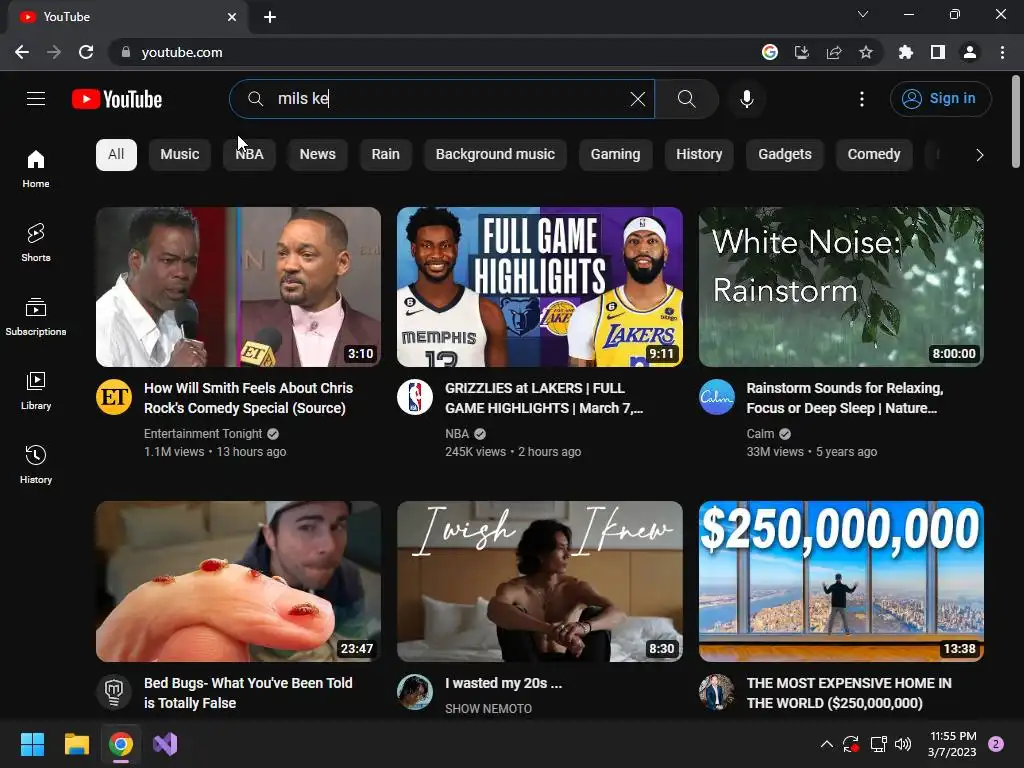Open GRIZZLIES at LAKERS title link
1024x768 pixels.
544,398
